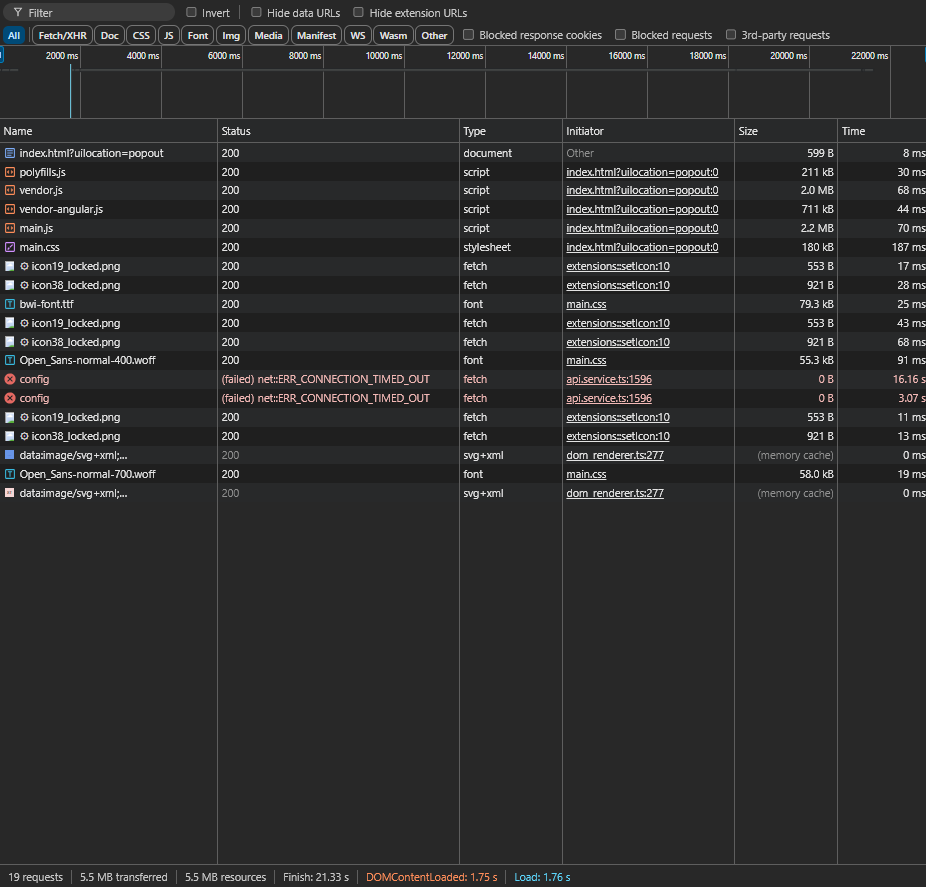926x887 pixels.
Task: Click the red error icon of the 3.07 s config request
Action: pos(9,398)
